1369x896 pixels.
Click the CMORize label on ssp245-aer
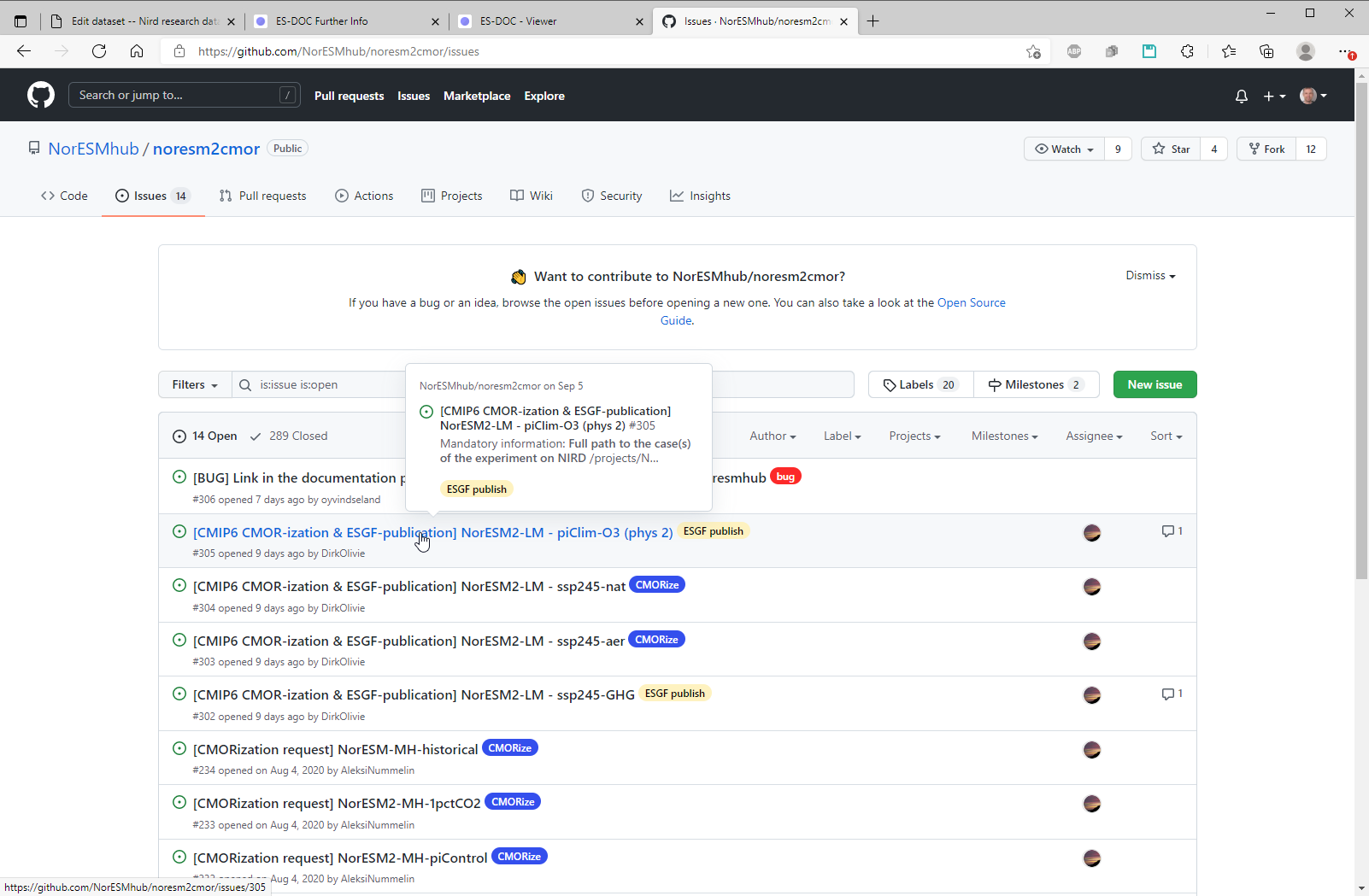click(656, 640)
